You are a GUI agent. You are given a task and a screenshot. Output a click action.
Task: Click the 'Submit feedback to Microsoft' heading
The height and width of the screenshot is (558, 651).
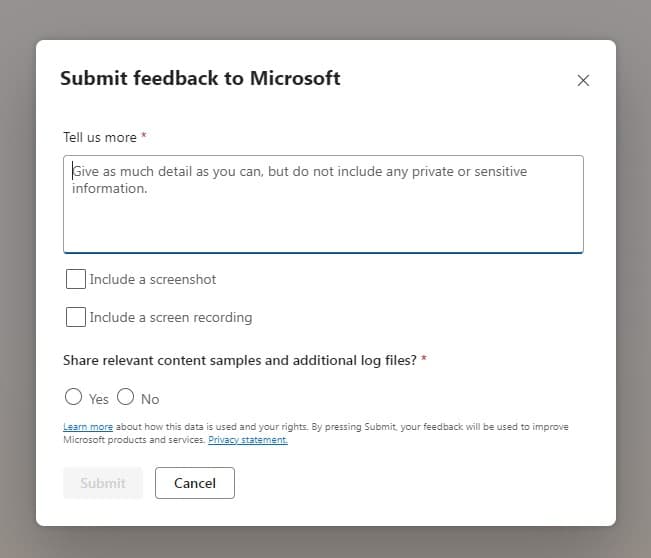click(200, 78)
